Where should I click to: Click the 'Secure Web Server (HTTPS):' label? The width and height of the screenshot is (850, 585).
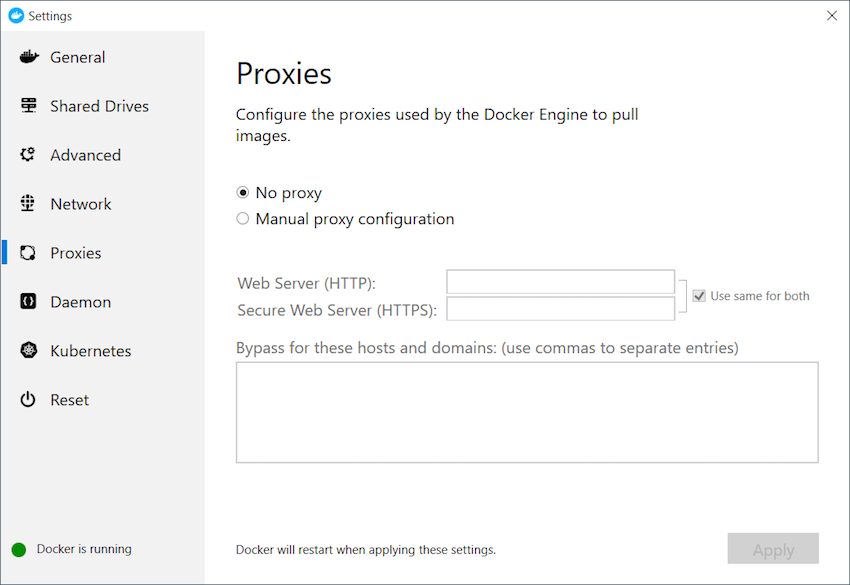[337, 310]
